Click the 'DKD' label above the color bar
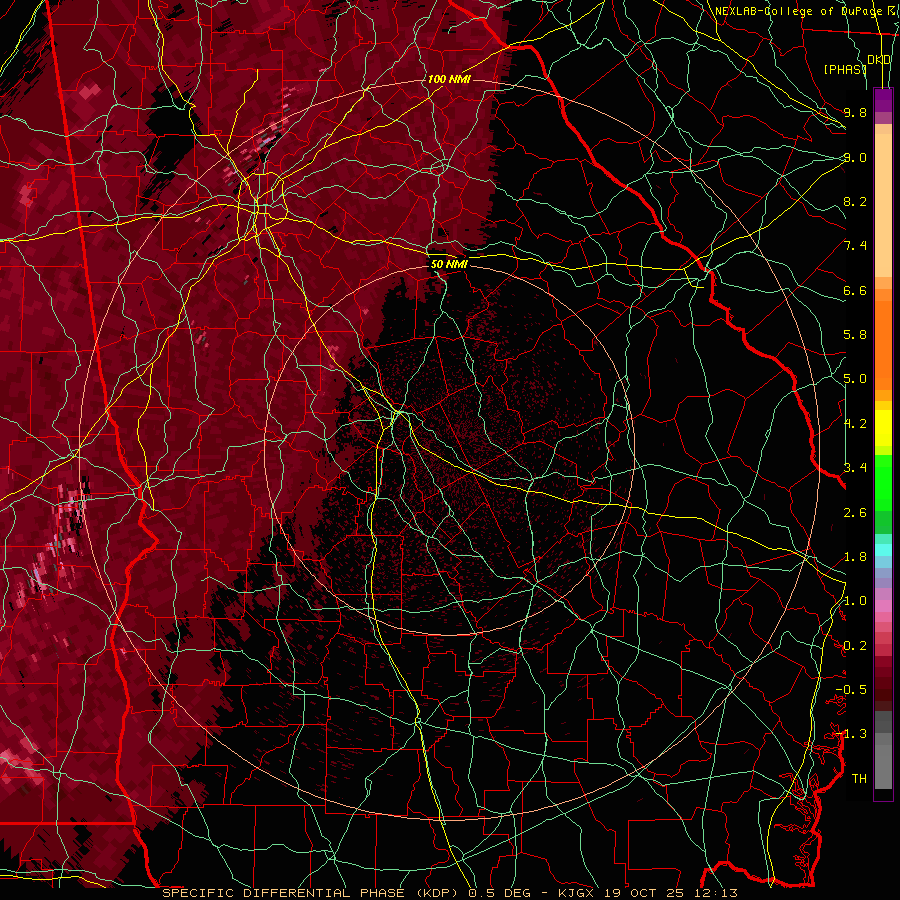900x900 pixels. (879, 60)
